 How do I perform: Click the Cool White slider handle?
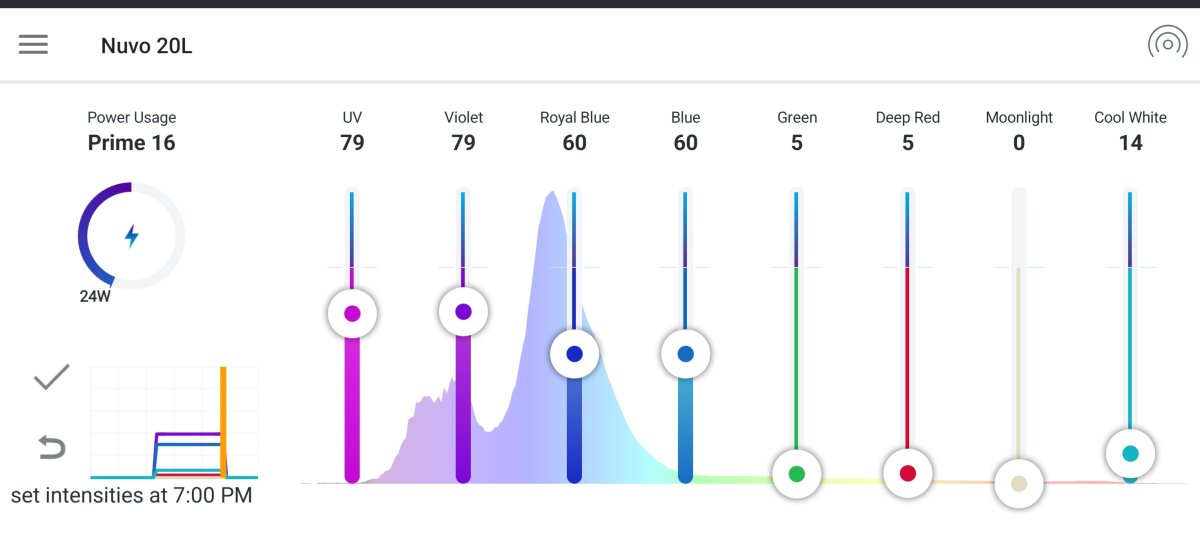(x=1130, y=454)
